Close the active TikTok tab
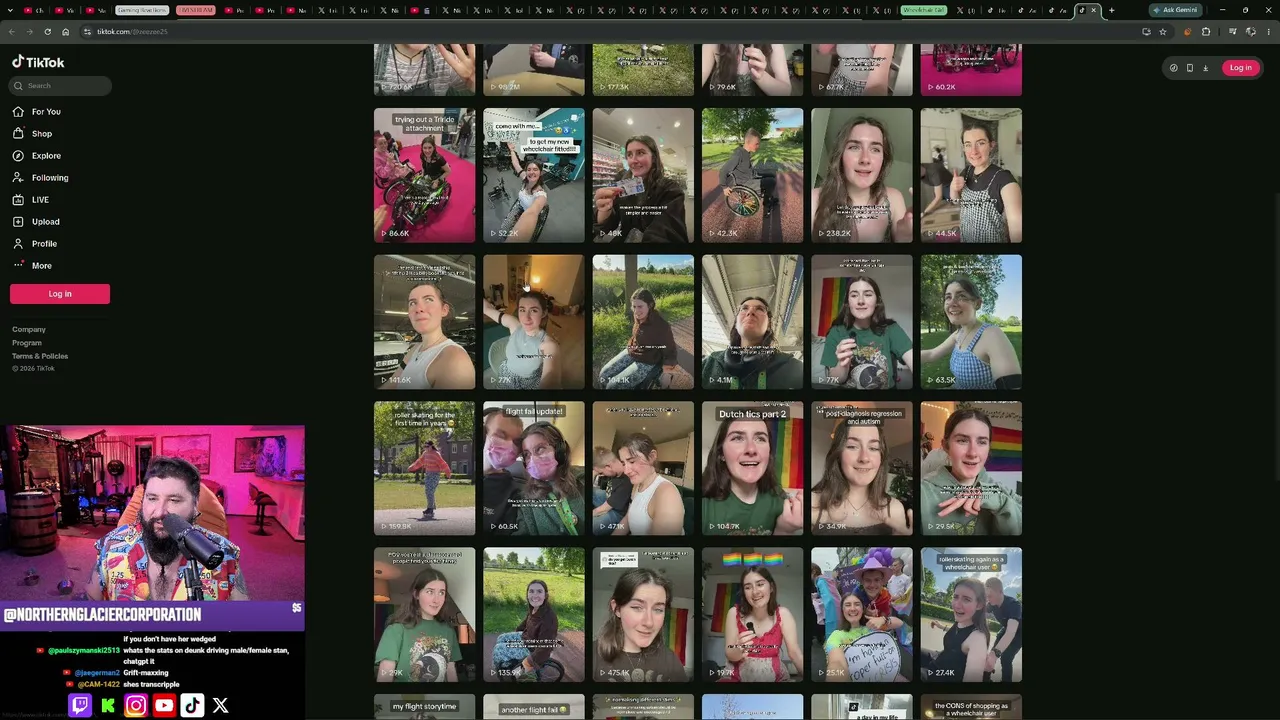This screenshot has height=720, width=1280. point(1093,10)
